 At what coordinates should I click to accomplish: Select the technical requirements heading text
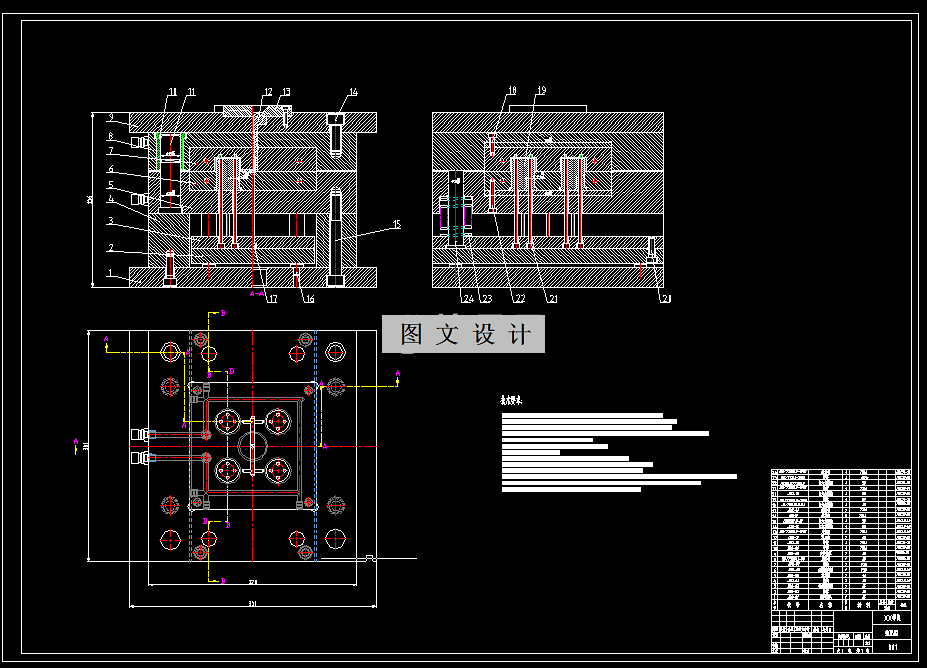coord(511,400)
